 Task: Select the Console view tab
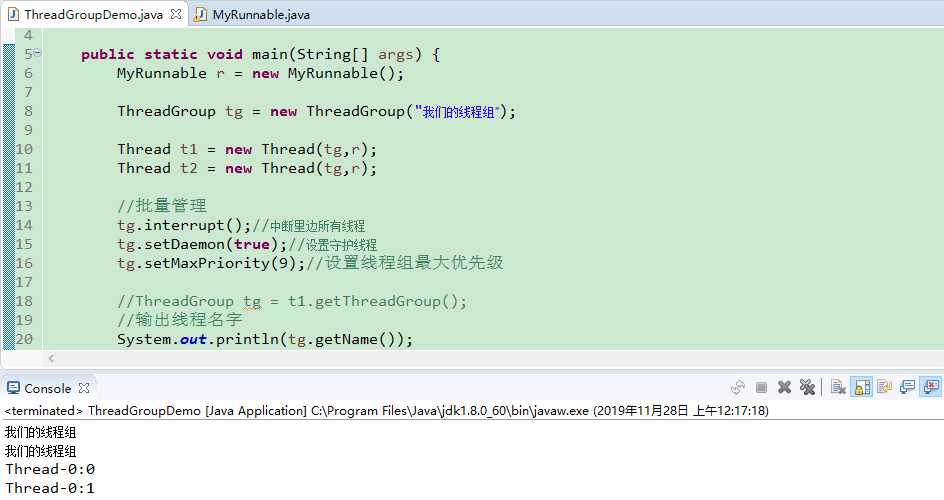pos(48,389)
